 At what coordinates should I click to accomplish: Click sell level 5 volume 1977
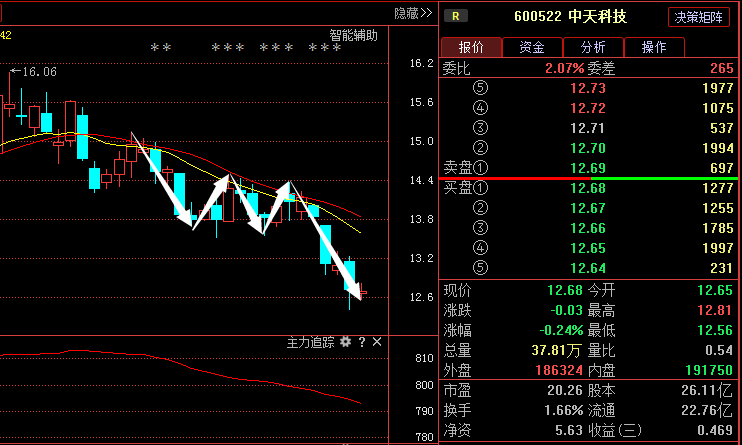click(x=718, y=88)
